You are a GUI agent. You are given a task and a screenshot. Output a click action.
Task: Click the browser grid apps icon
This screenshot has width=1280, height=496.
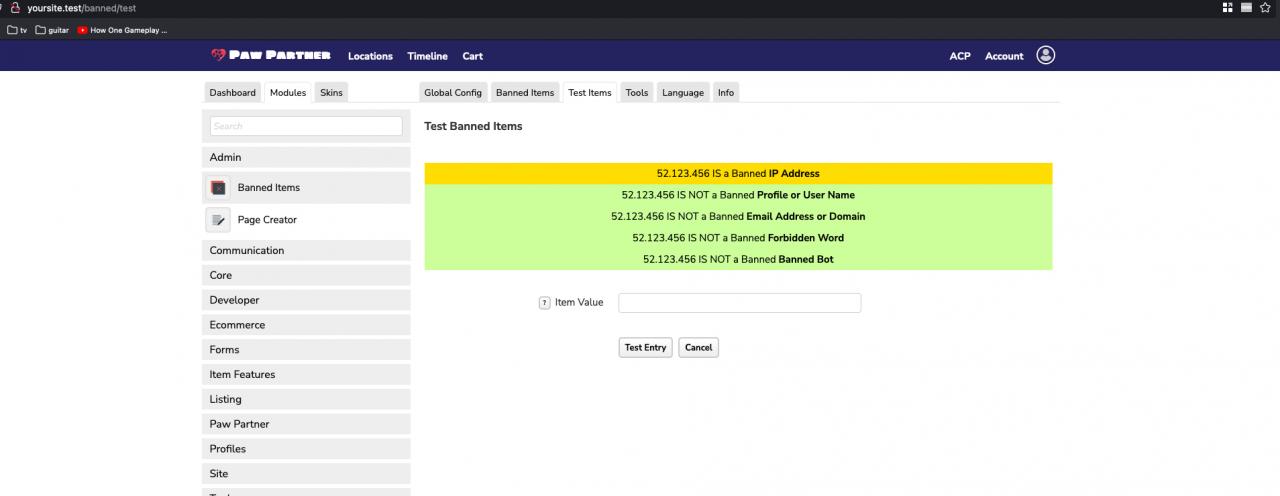click(x=1228, y=8)
